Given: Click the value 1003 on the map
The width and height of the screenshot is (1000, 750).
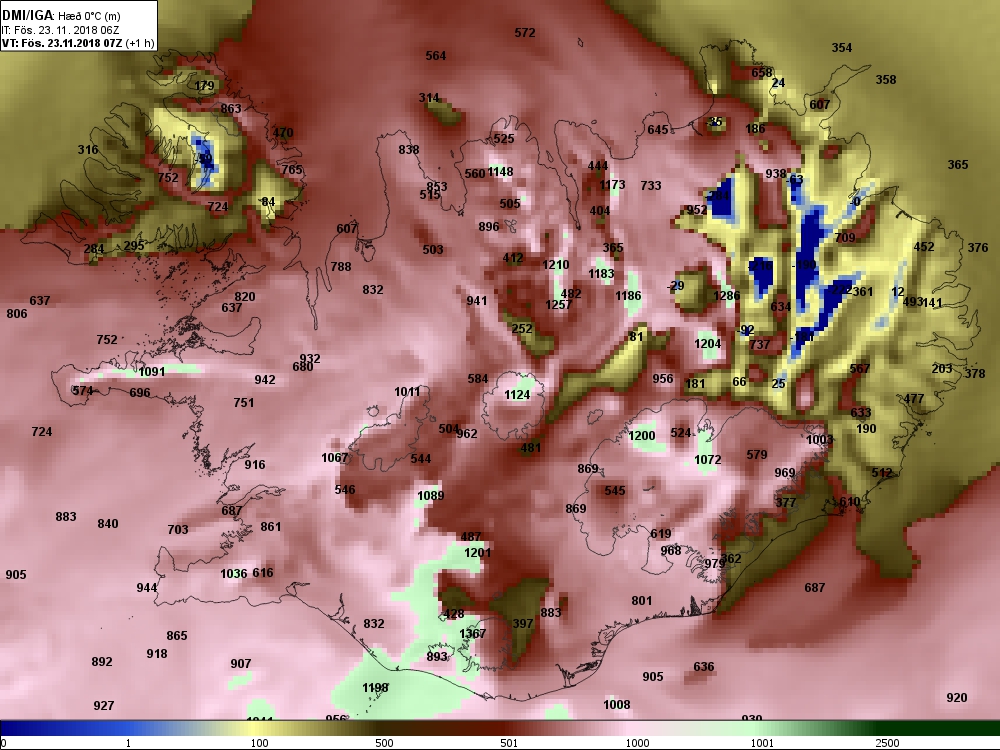Looking at the screenshot, I should coord(820,439).
